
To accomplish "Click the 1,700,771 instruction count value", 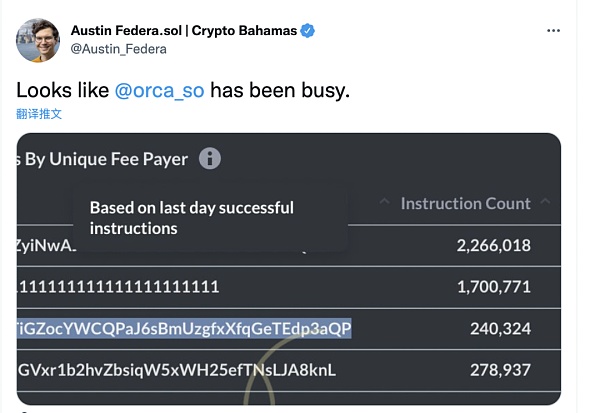I will [494, 287].
